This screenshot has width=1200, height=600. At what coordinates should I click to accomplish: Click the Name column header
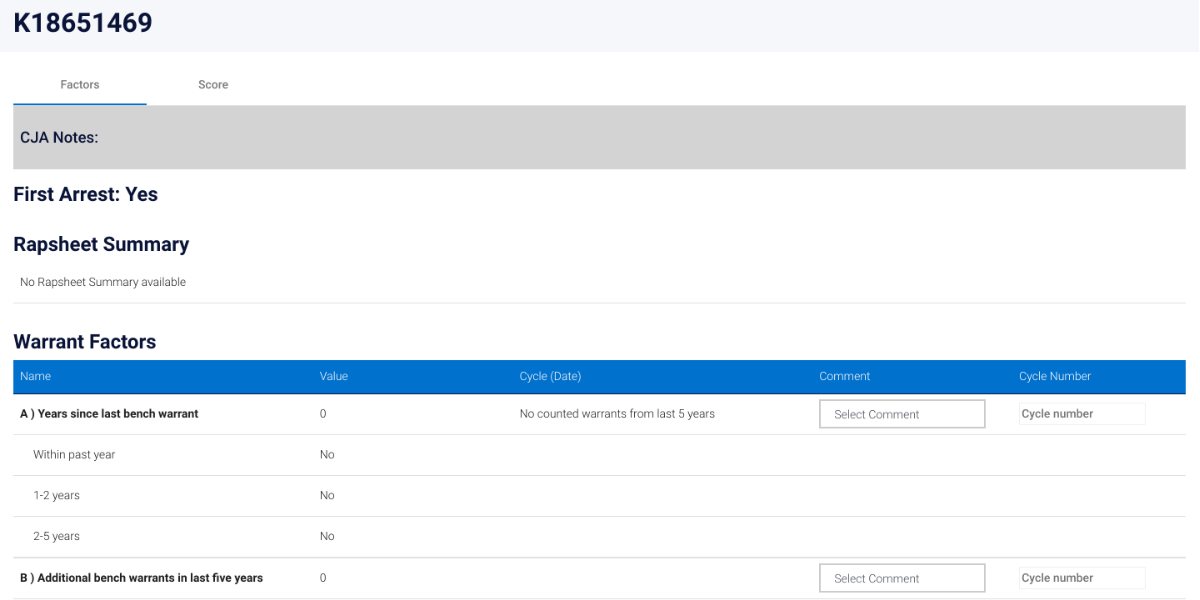[35, 377]
